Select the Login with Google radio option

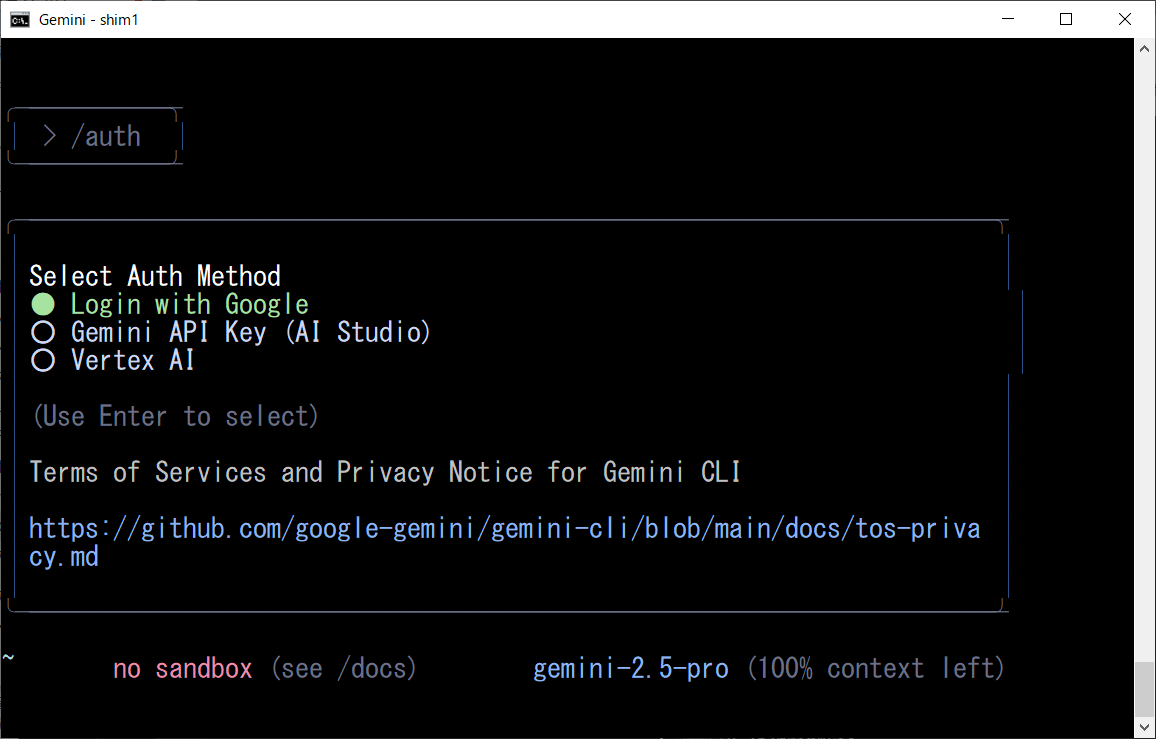pyautogui.click(x=170, y=304)
